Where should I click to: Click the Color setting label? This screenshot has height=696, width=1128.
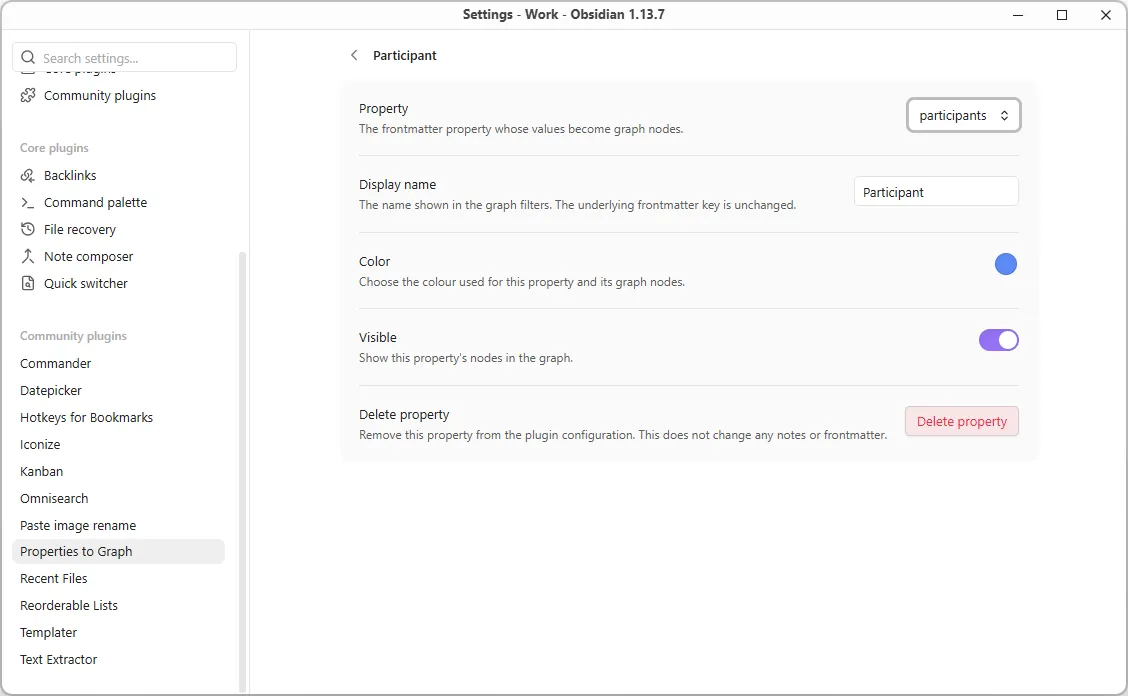[x=375, y=261]
